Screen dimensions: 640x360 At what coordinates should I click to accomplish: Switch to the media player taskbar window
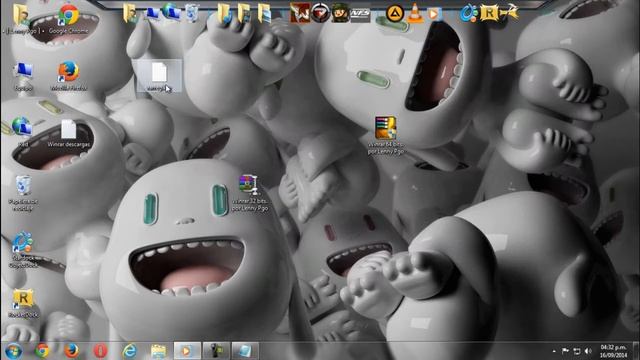pos(187,351)
